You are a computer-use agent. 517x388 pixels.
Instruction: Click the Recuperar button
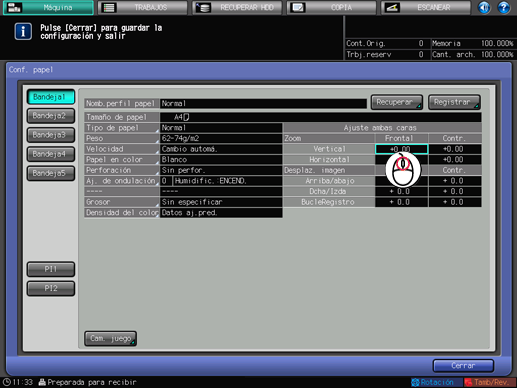pyautogui.click(x=397, y=102)
